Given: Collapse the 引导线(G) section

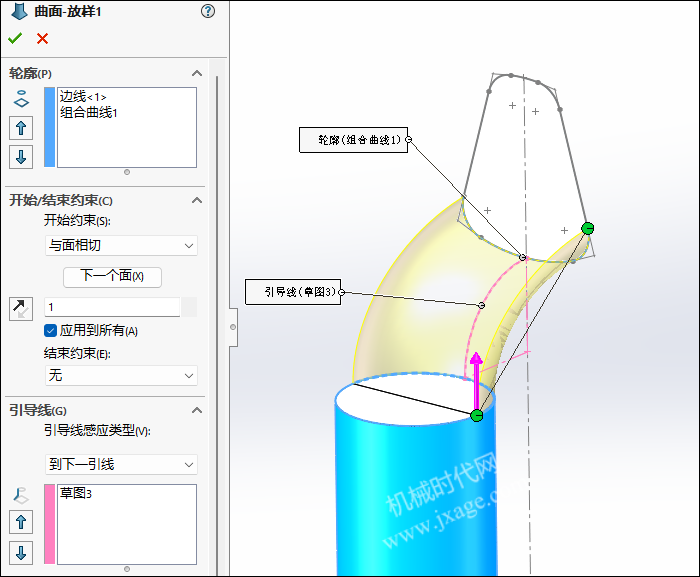Looking at the screenshot, I should point(197,410).
